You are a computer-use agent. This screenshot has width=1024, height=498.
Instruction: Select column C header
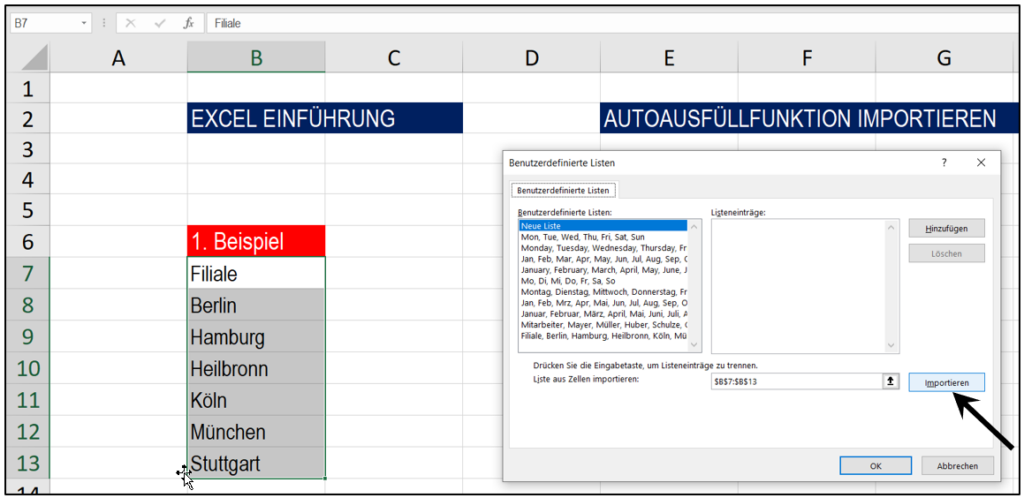coord(394,58)
